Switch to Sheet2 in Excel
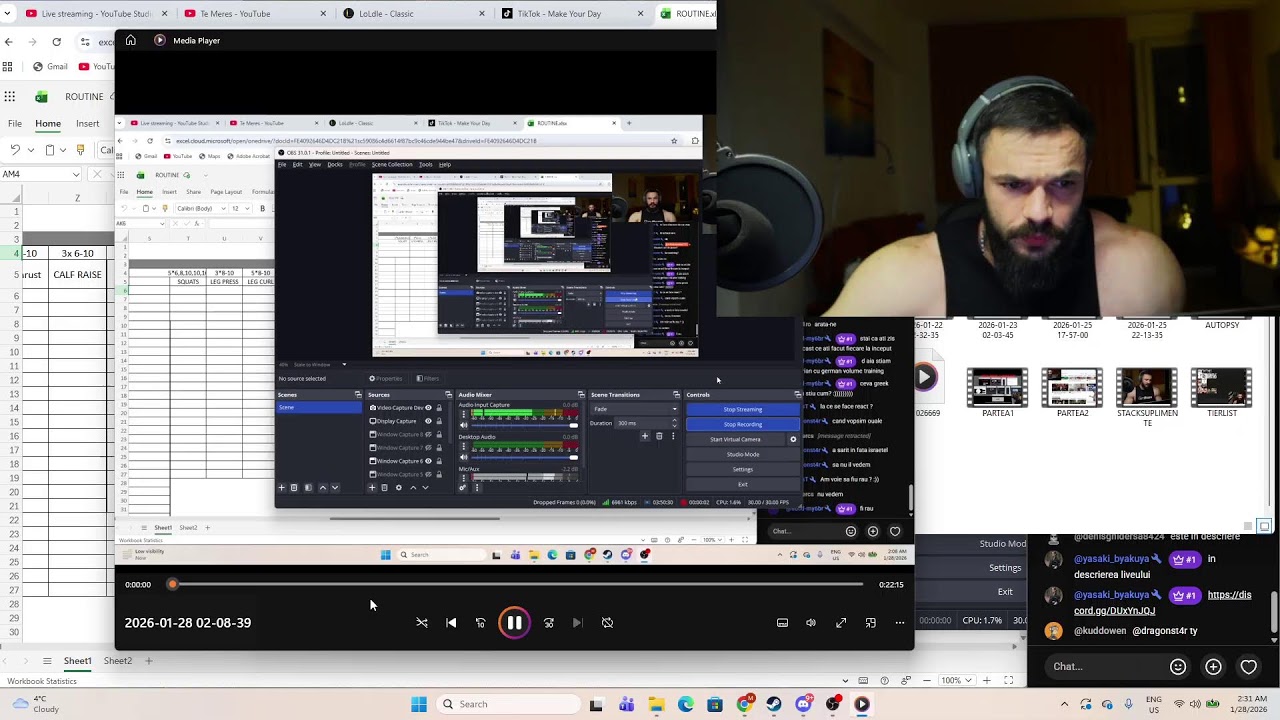 117,661
